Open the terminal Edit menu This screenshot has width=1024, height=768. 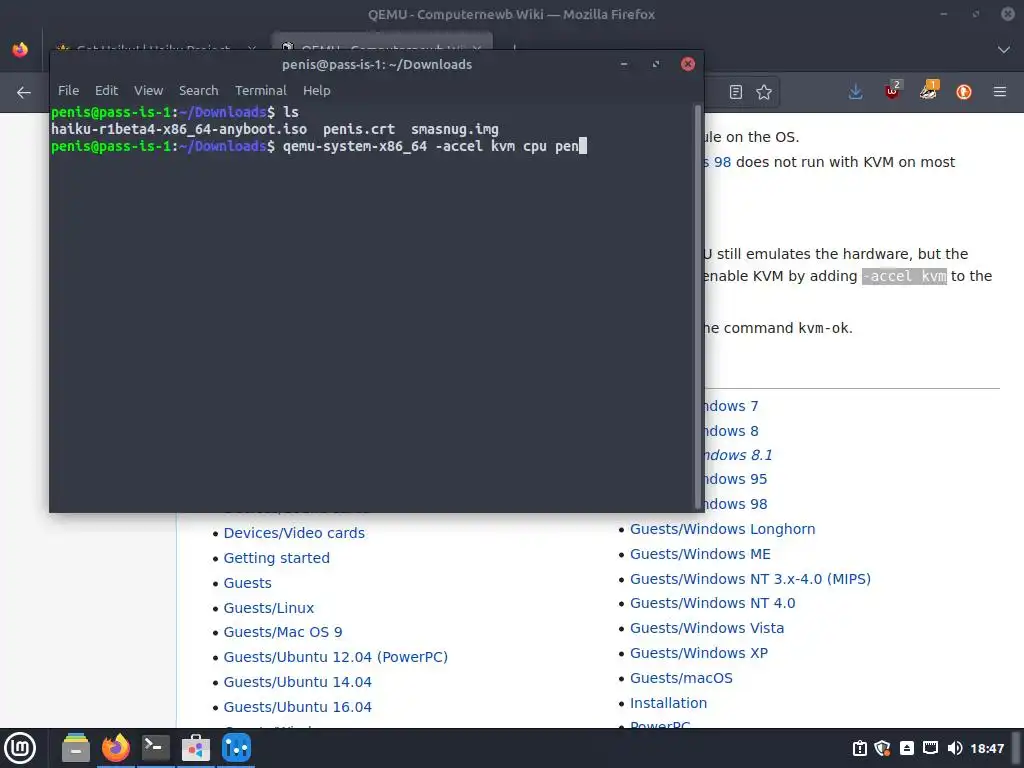tap(106, 91)
